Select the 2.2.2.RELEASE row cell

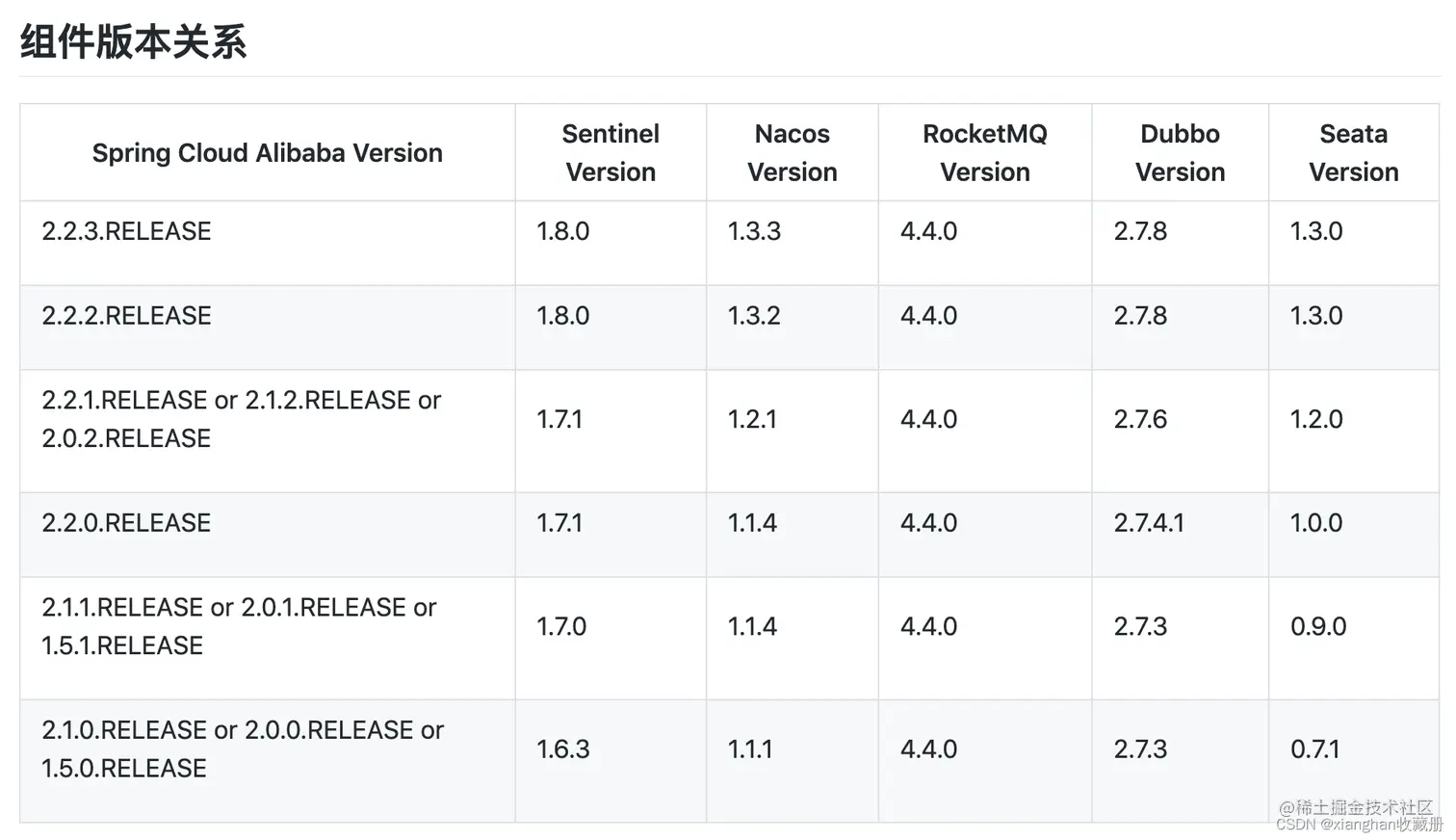126,316
